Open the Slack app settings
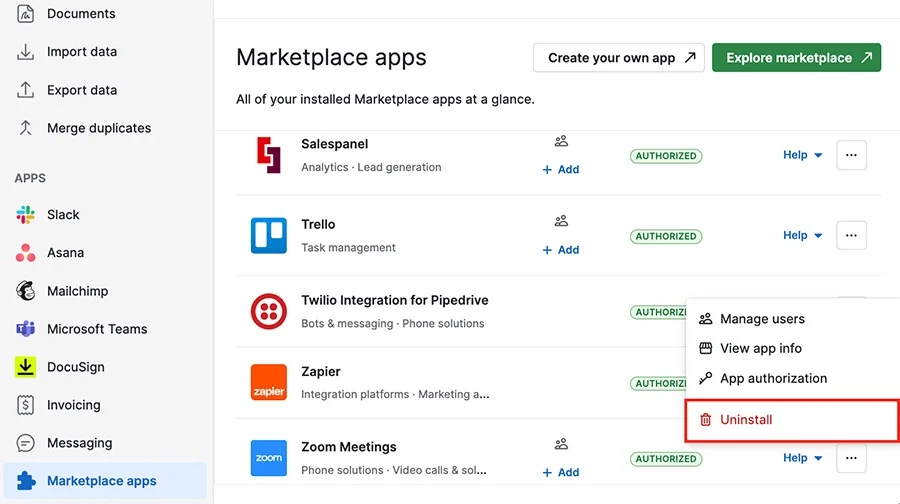The height and width of the screenshot is (504, 900). [x=48, y=215]
